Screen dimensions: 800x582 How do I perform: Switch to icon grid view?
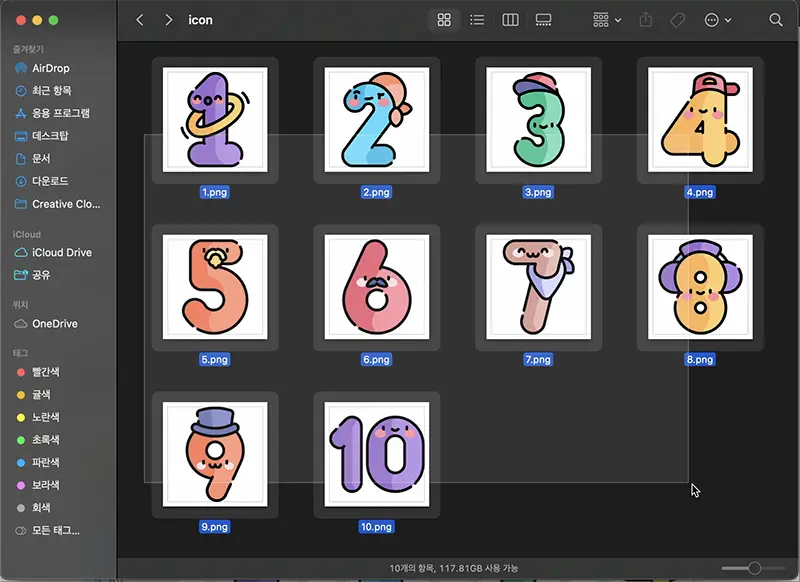[444, 20]
